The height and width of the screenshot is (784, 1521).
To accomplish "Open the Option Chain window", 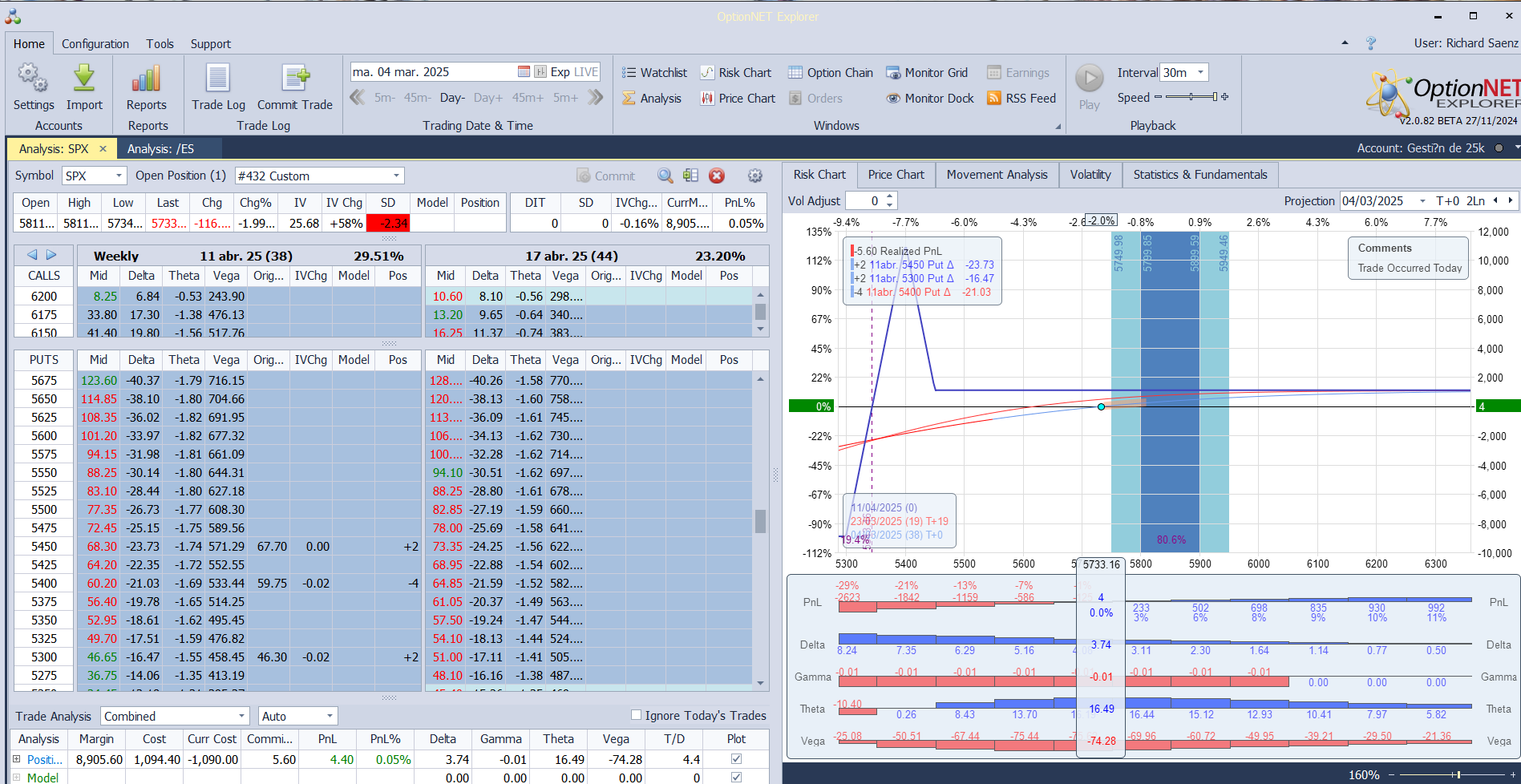I will 831,72.
